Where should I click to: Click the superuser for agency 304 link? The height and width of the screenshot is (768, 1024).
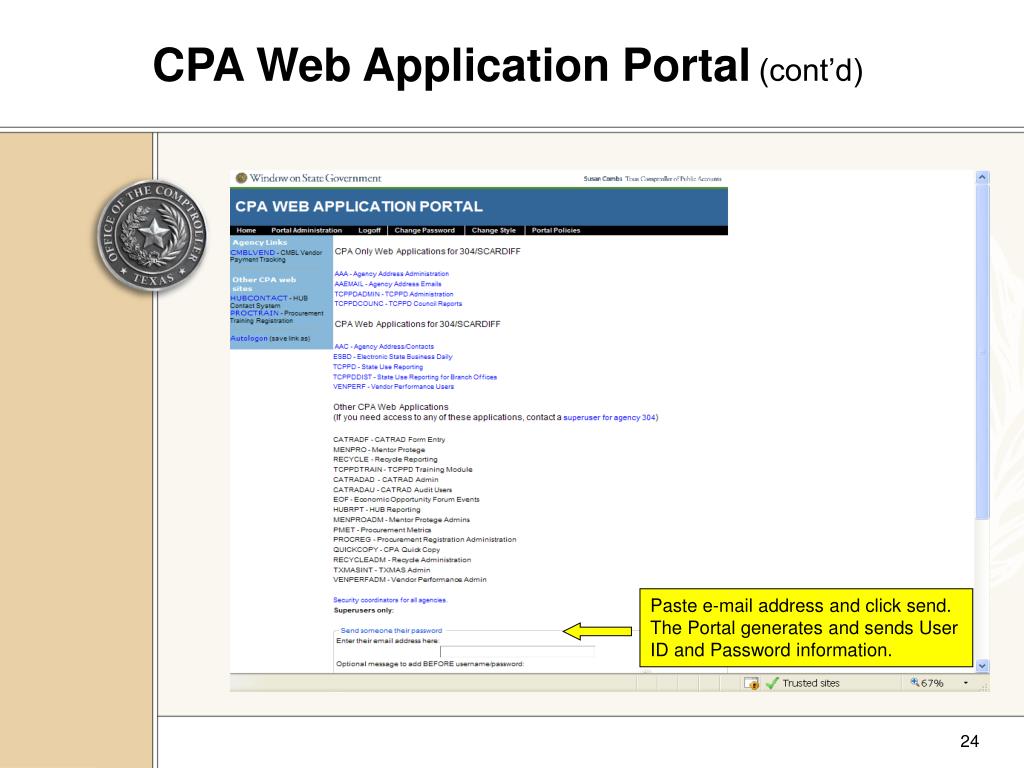tap(609, 417)
